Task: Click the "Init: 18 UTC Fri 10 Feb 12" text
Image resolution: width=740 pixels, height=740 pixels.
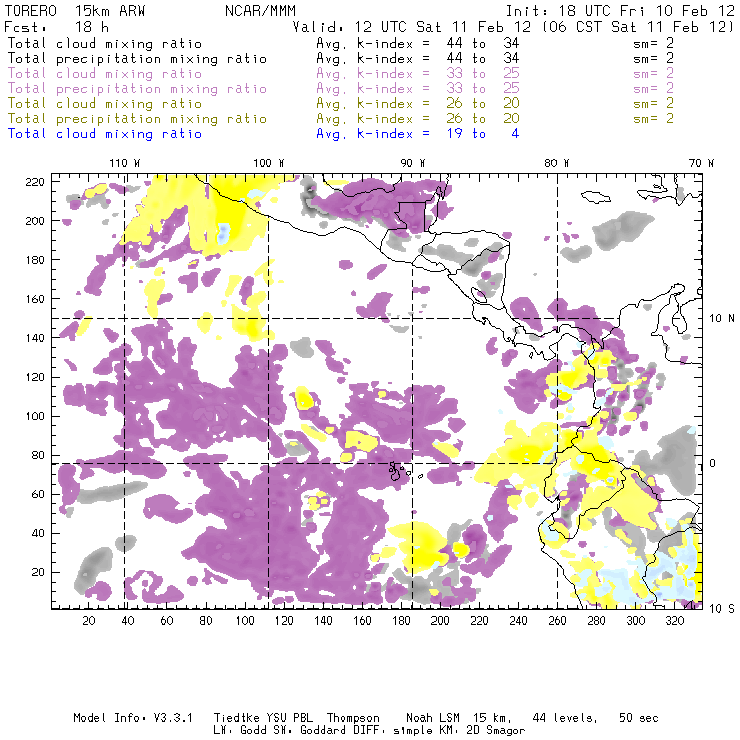Action: [620, 11]
